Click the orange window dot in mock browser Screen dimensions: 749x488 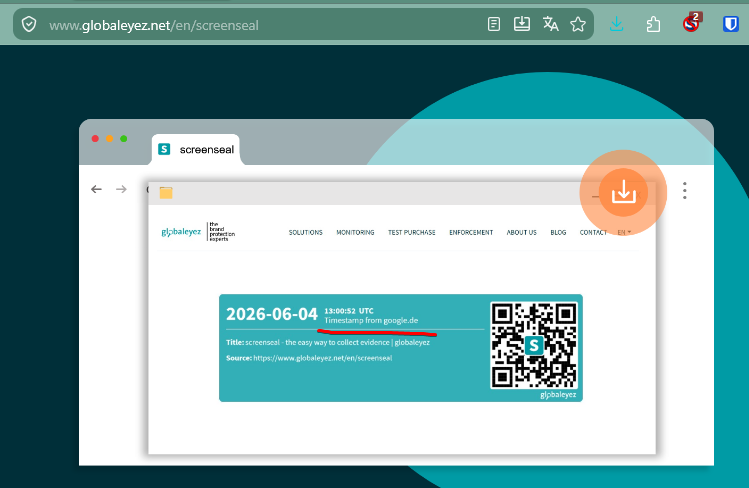(x=109, y=138)
